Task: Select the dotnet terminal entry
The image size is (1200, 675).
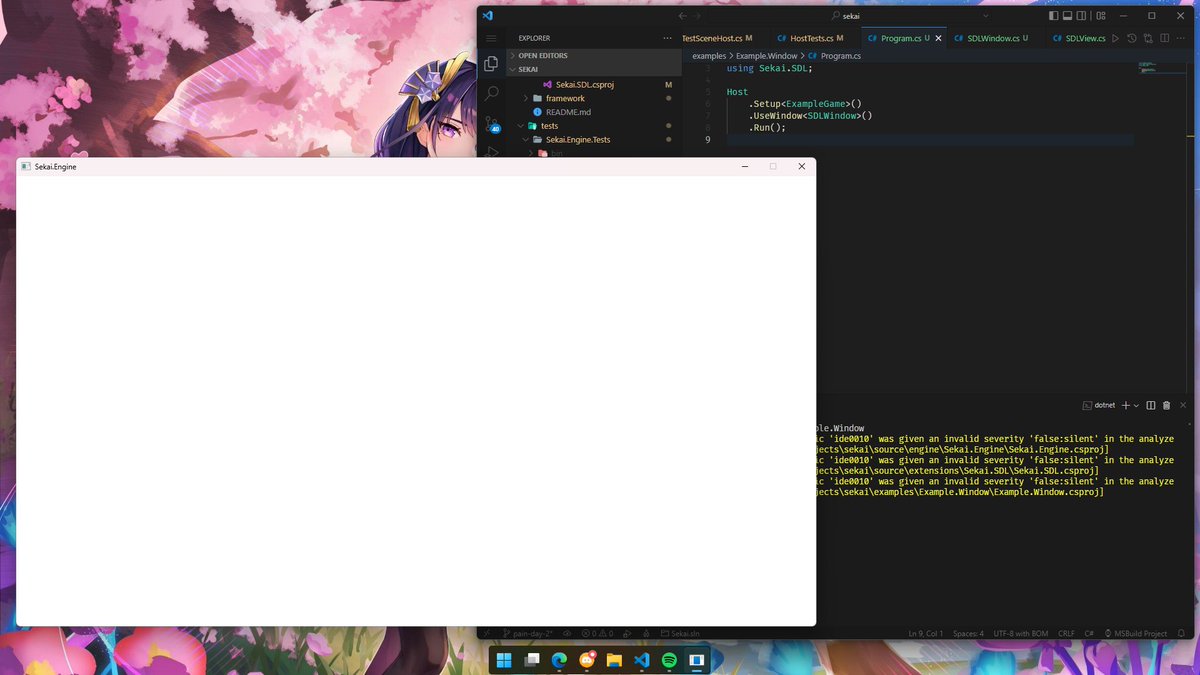Action: pyautogui.click(x=1099, y=405)
